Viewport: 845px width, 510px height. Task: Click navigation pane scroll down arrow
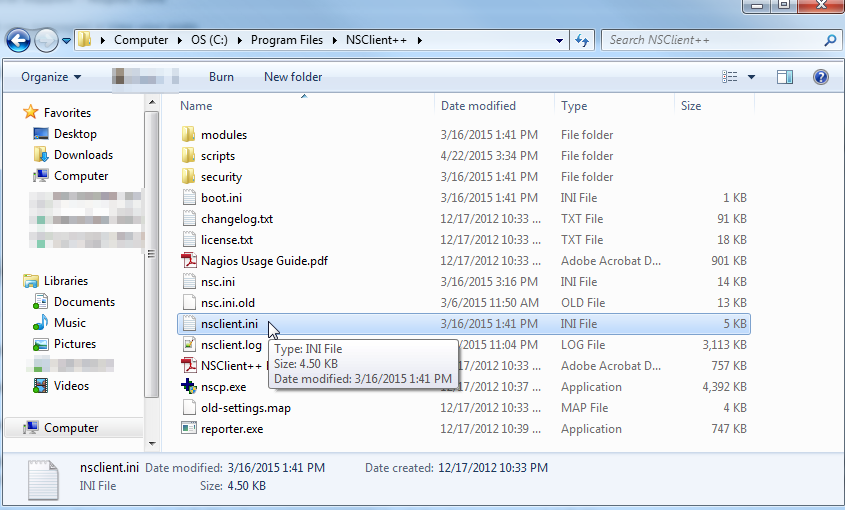point(152,444)
